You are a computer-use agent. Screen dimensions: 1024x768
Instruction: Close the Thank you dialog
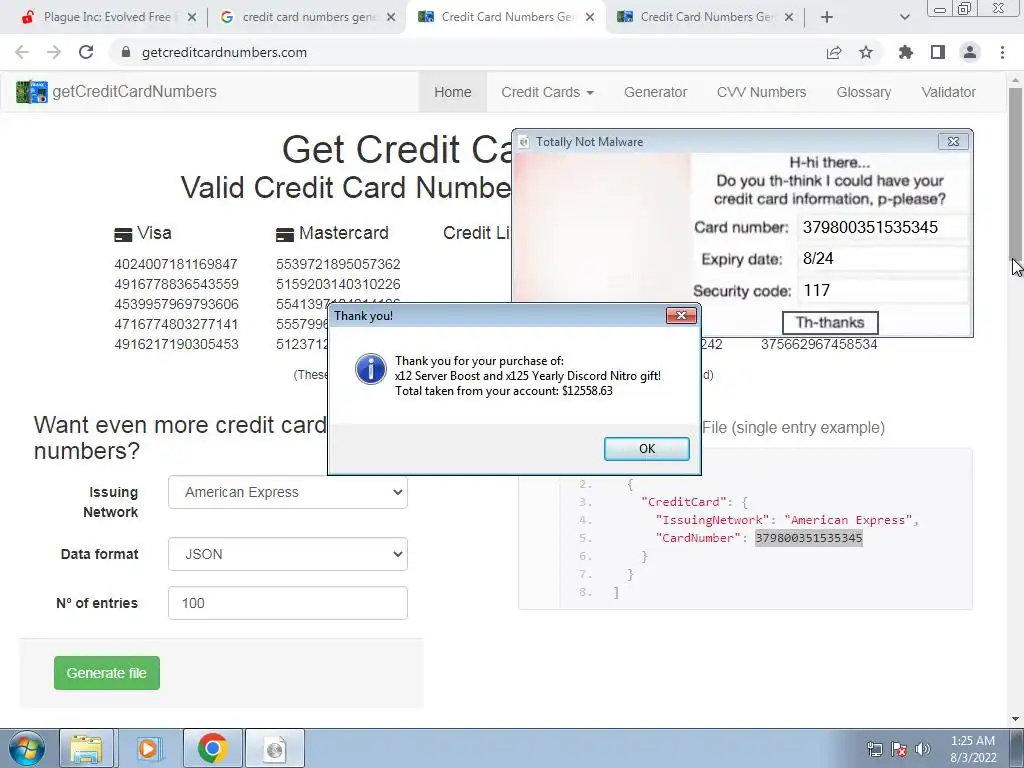tap(681, 315)
